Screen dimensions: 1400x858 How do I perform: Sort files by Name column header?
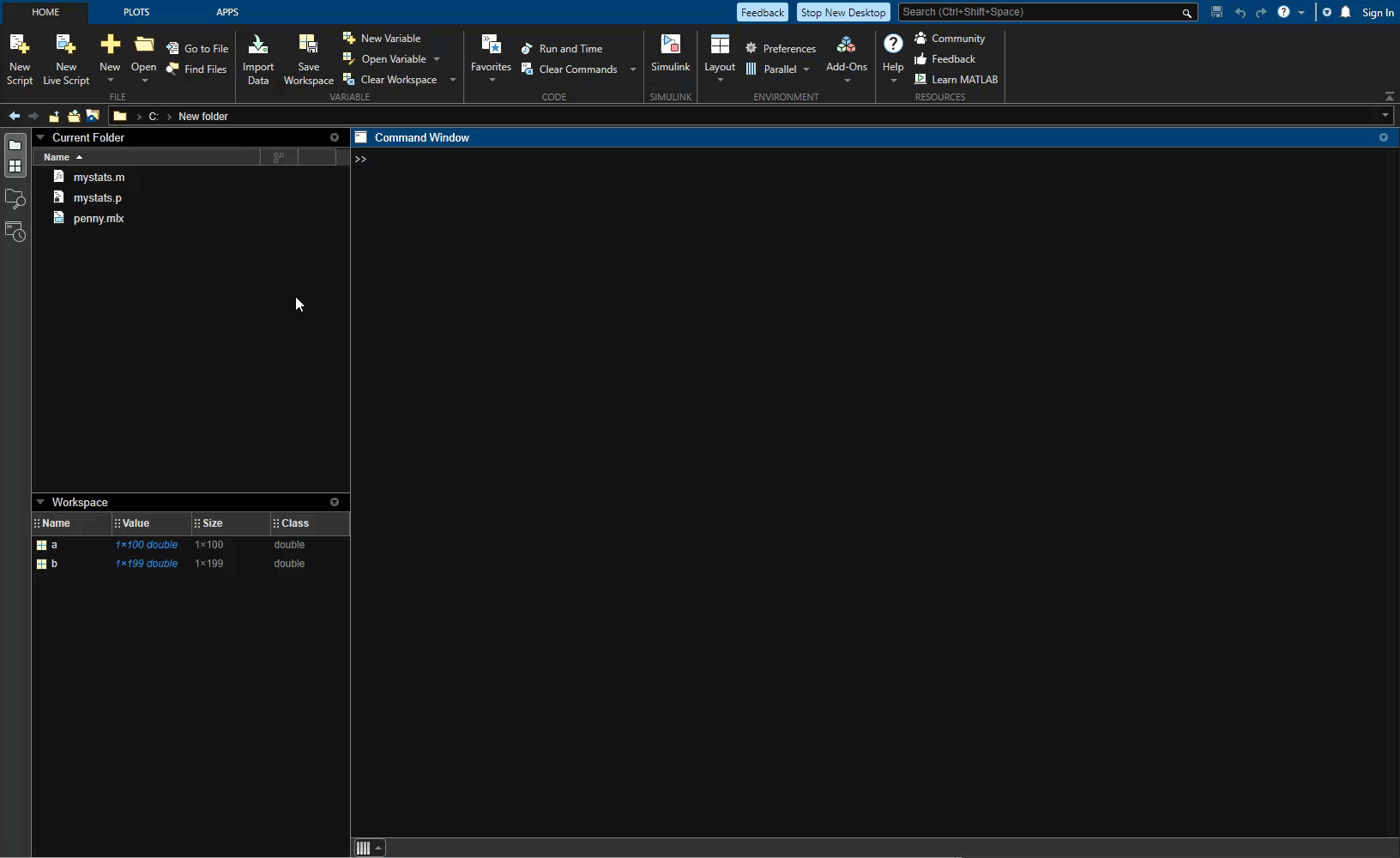tap(57, 157)
